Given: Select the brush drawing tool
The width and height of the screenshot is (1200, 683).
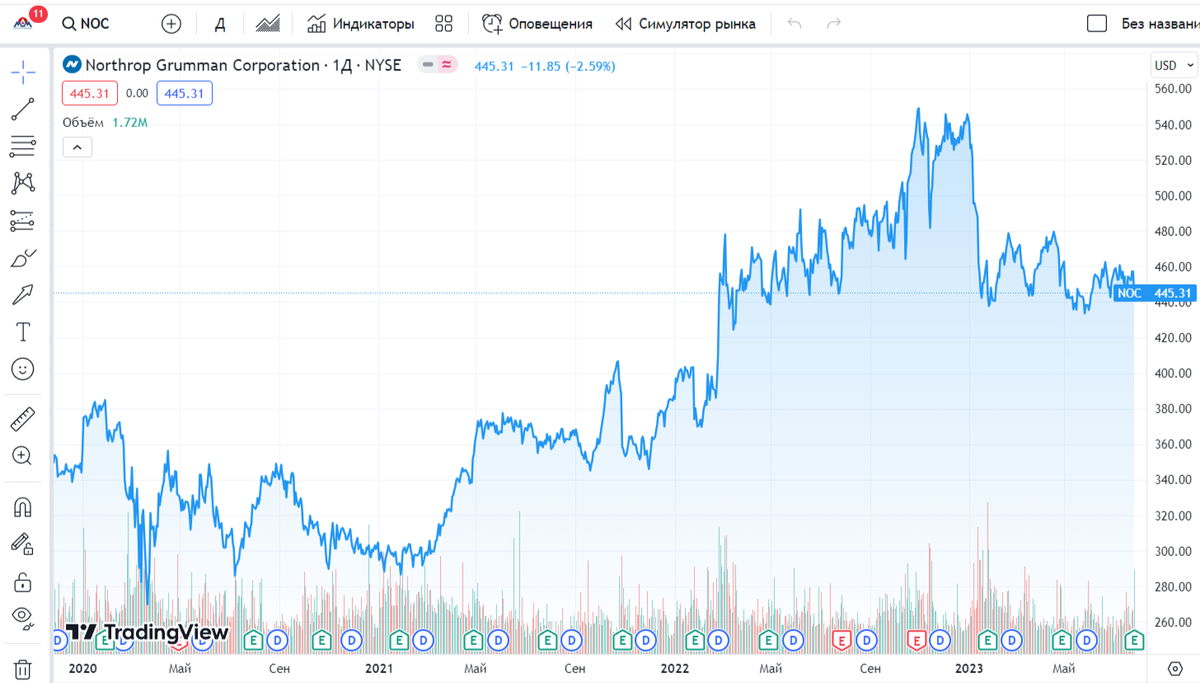Looking at the screenshot, I should (23, 258).
